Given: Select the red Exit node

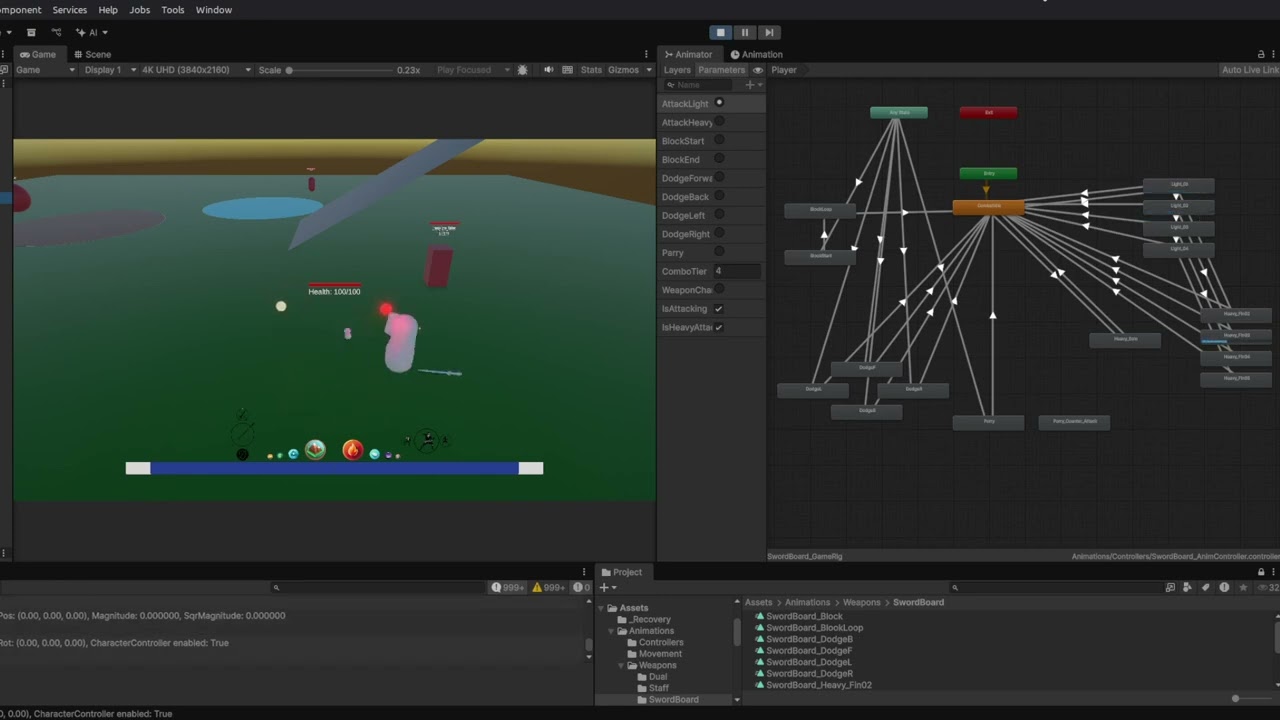Looking at the screenshot, I should pos(988,113).
